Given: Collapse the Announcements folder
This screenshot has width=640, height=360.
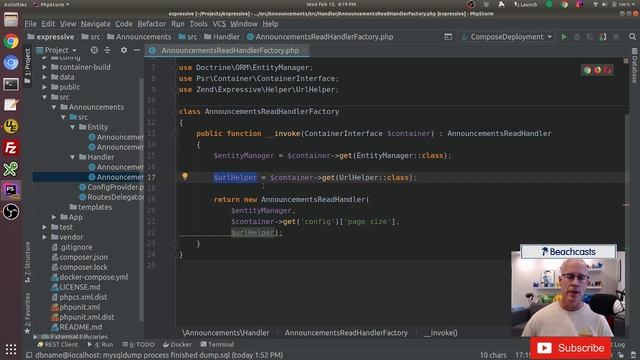Looking at the screenshot, I should (54, 107).
